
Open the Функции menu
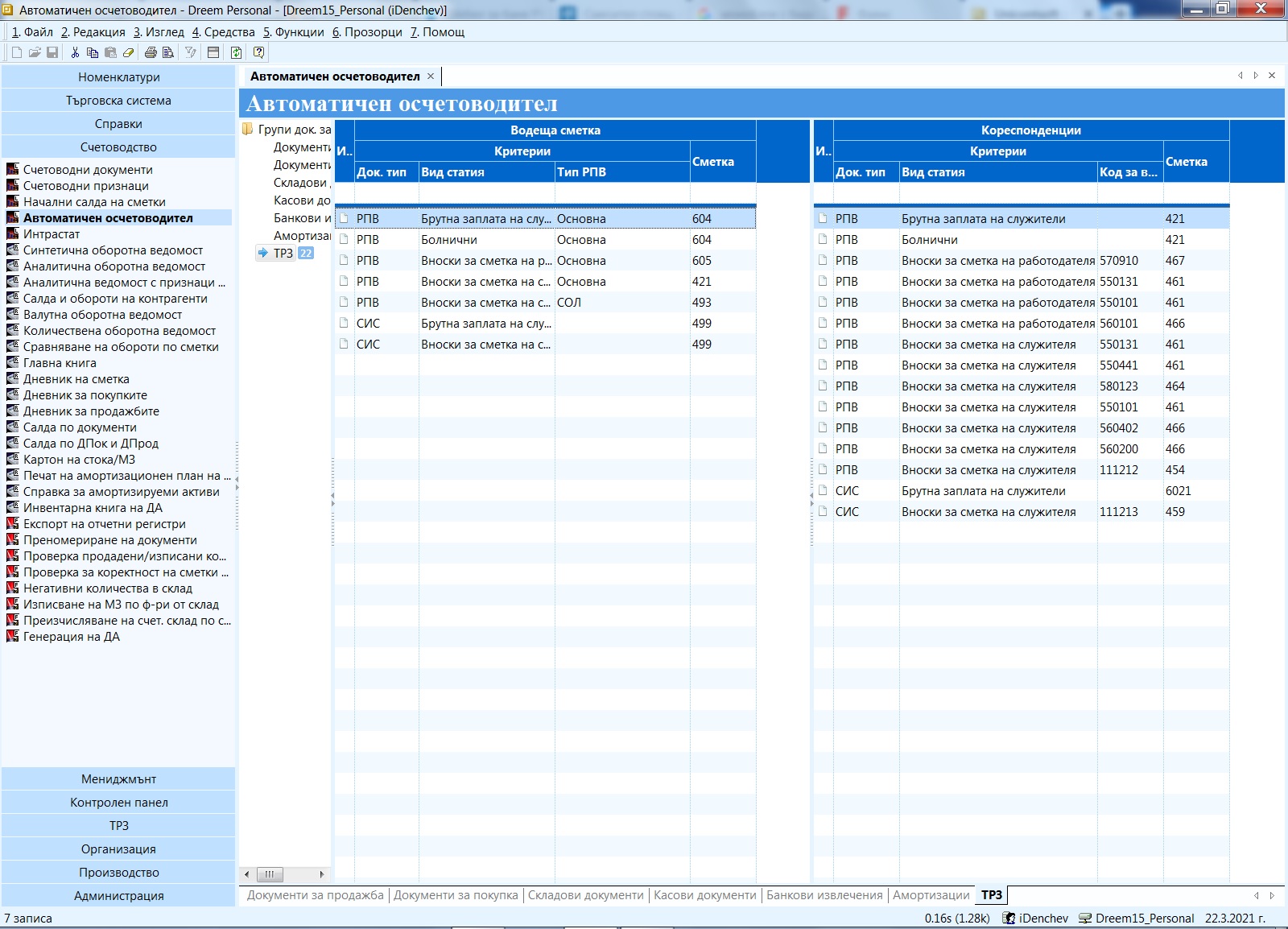294,32
